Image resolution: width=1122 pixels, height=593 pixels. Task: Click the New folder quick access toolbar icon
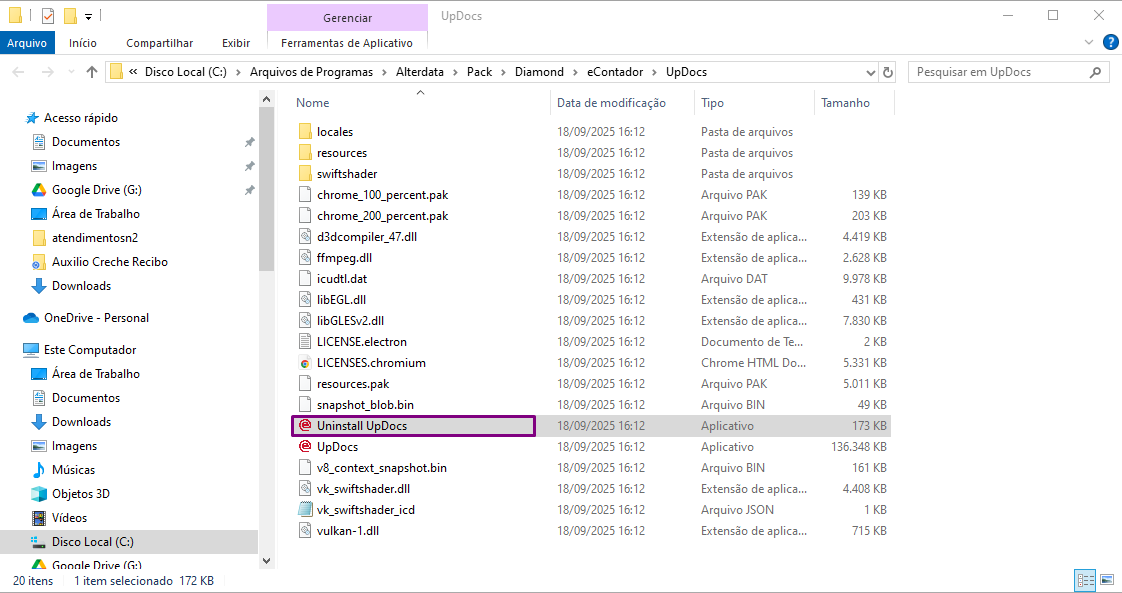tap(70, 16)
